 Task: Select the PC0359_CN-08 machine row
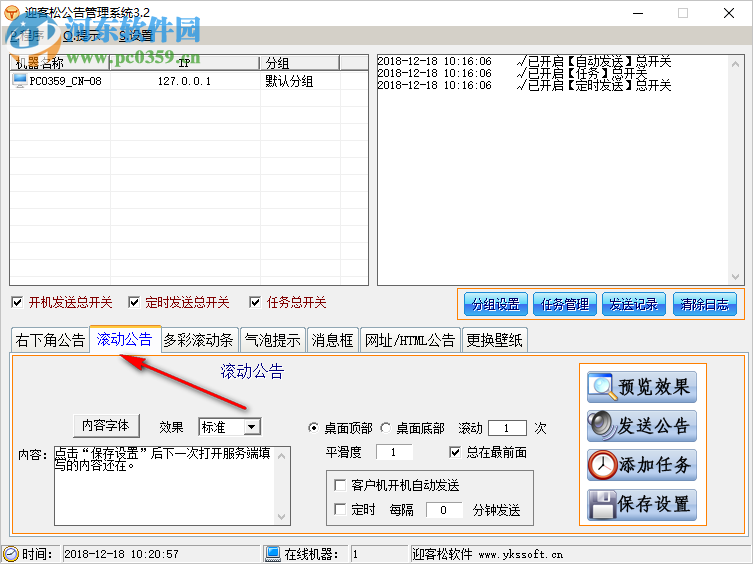(189, 81)
